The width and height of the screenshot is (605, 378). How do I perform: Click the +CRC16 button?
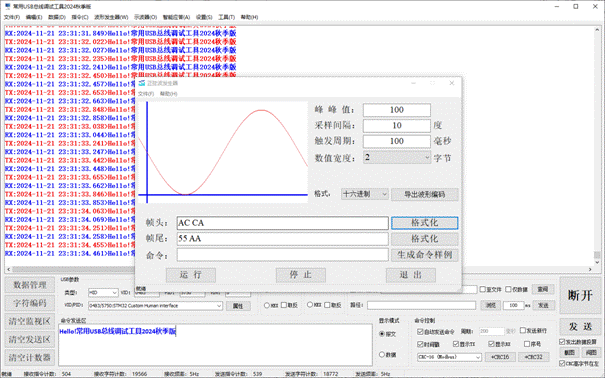500,357
